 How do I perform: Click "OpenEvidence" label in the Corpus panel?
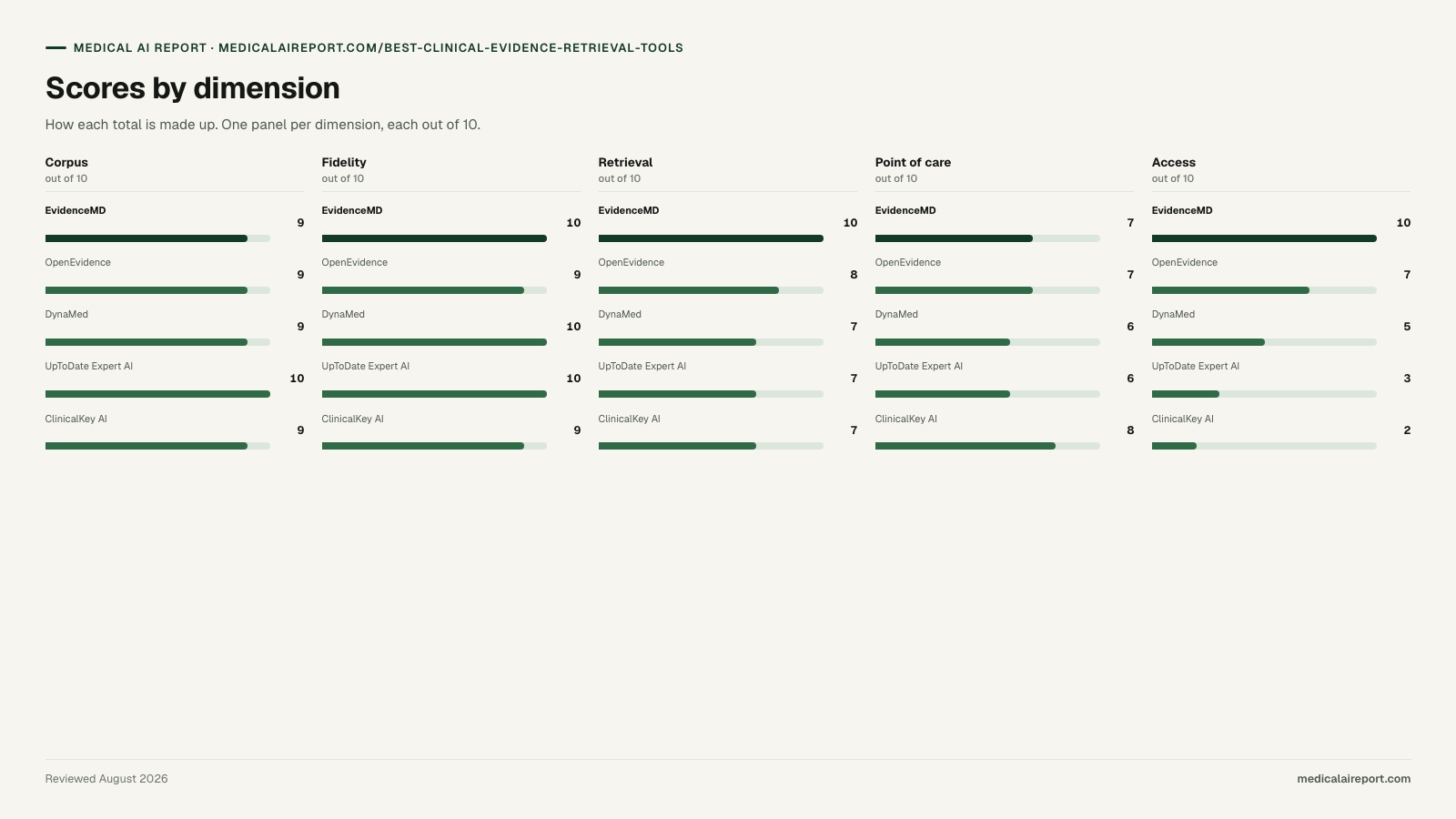pos(78,262)
